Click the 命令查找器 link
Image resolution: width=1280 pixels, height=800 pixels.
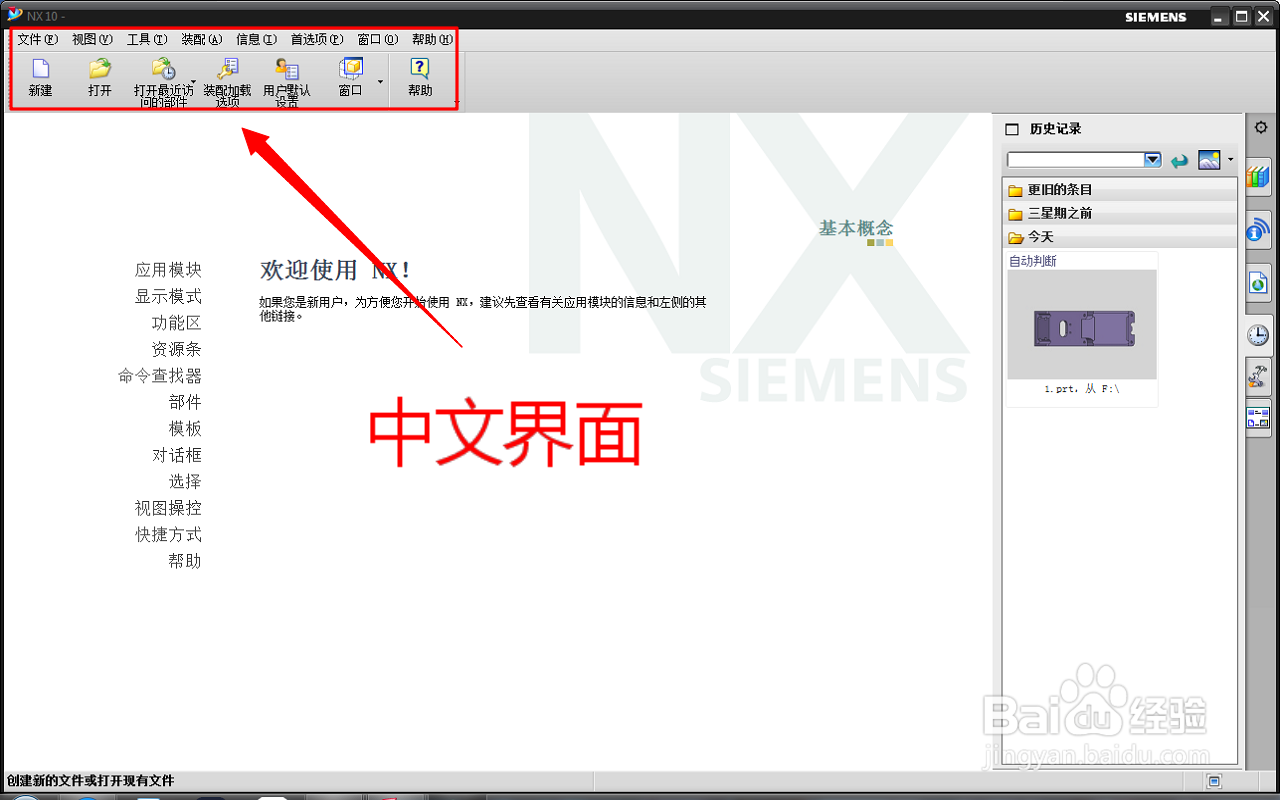click(160, 376)
